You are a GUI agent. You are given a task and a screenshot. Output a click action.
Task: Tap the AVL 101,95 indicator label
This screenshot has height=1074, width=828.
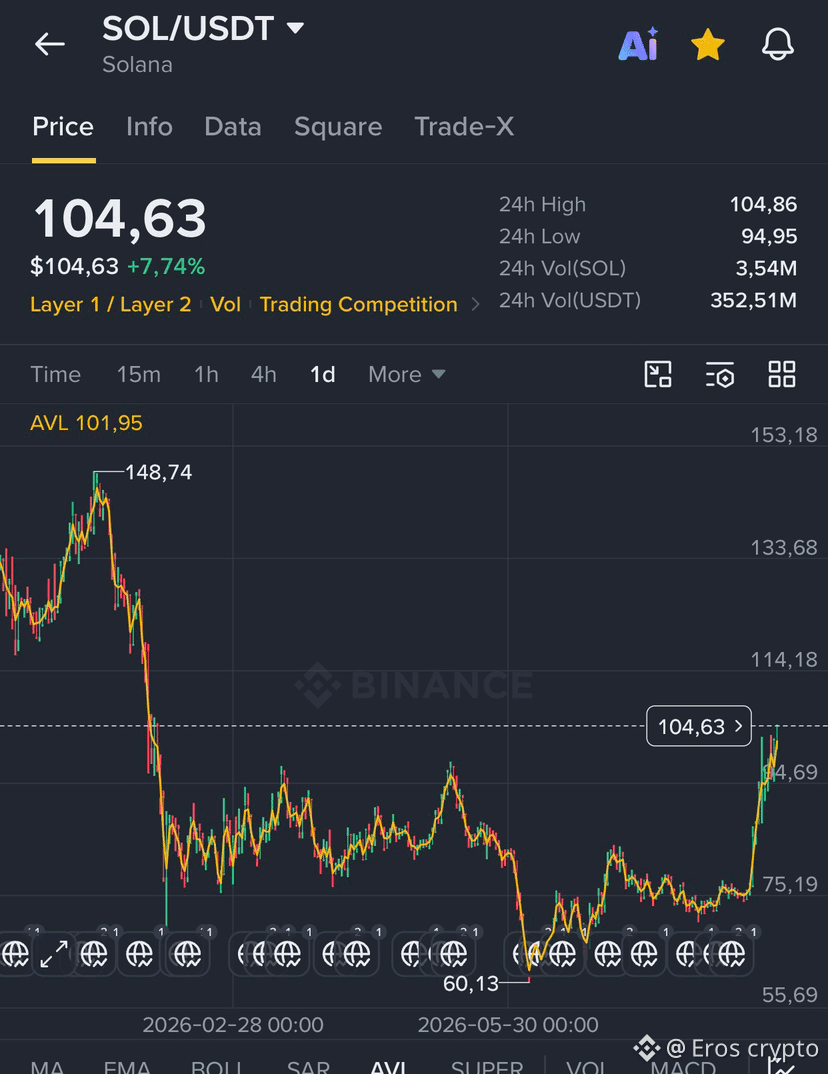(x=86, y=423)
